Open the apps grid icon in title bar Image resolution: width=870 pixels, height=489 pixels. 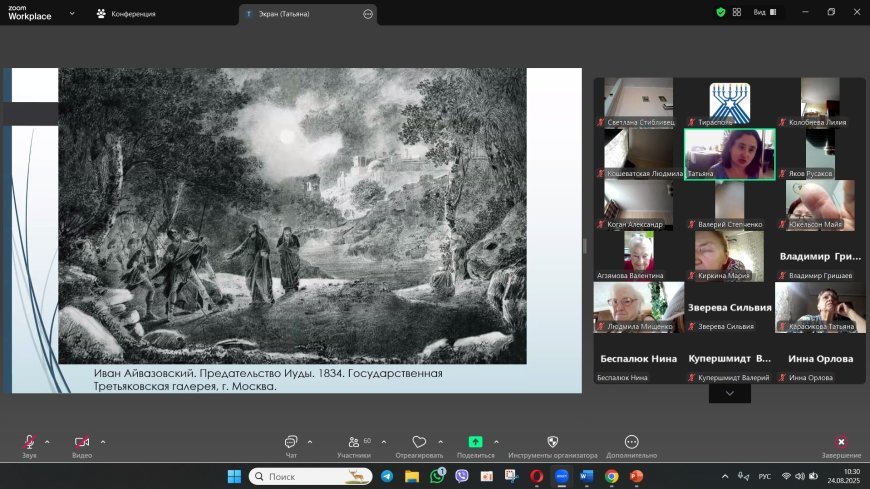click(x=737, y=12)
